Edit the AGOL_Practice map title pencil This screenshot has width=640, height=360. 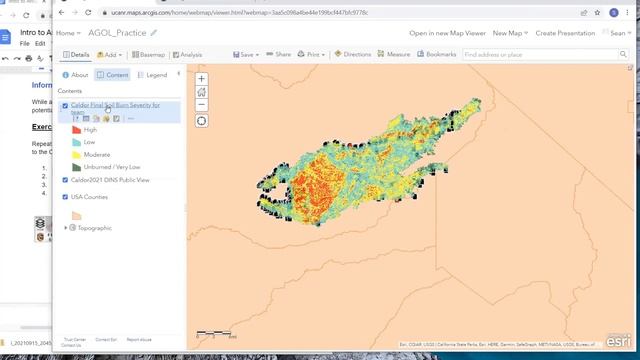coord(153,33)
